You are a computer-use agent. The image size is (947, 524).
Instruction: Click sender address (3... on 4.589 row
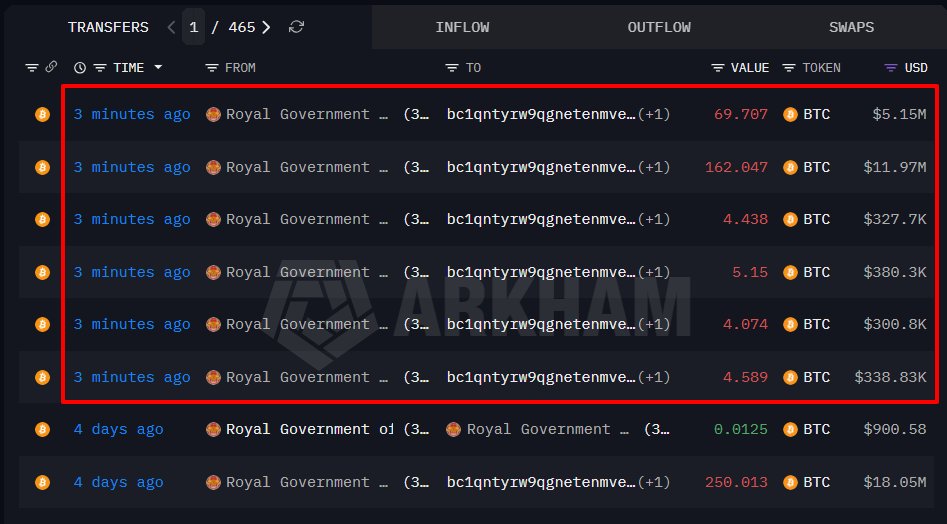click(416, 377)
